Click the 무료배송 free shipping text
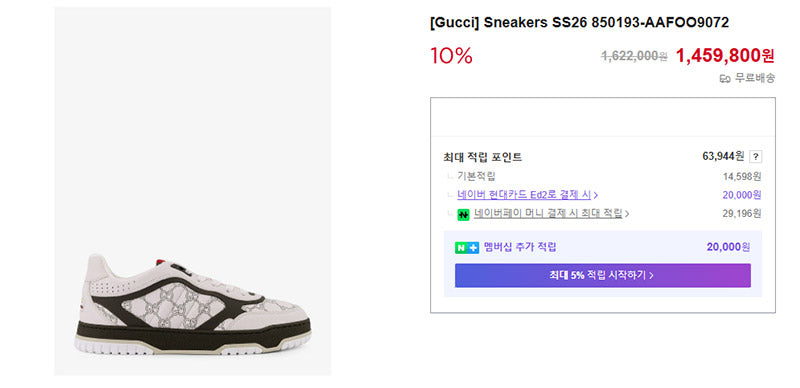The height and width of the screenshot is (388, 800). pyautogui.click(x=755, y=79)
